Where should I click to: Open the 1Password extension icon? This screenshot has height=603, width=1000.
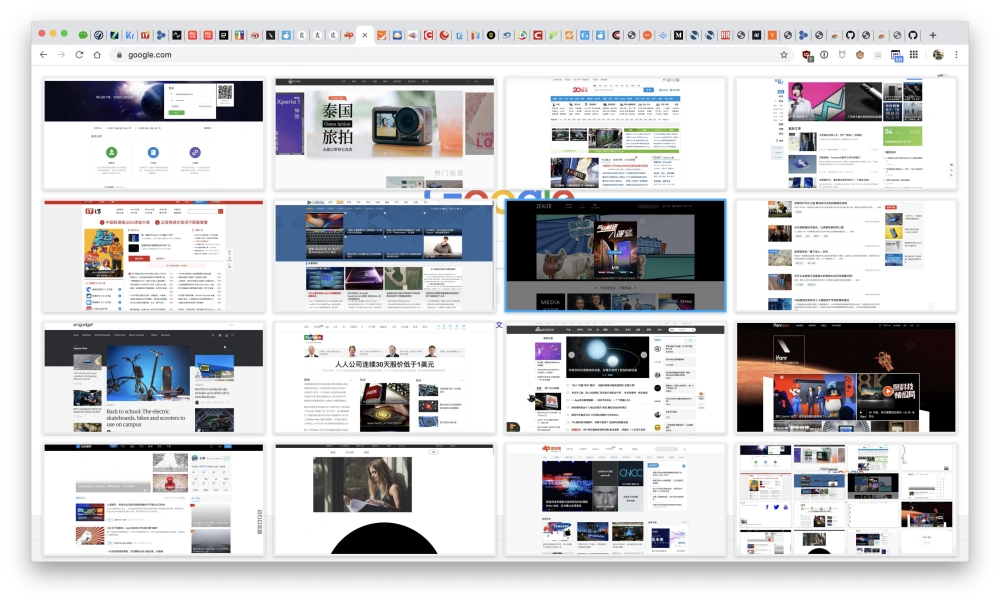coord(825,55)
